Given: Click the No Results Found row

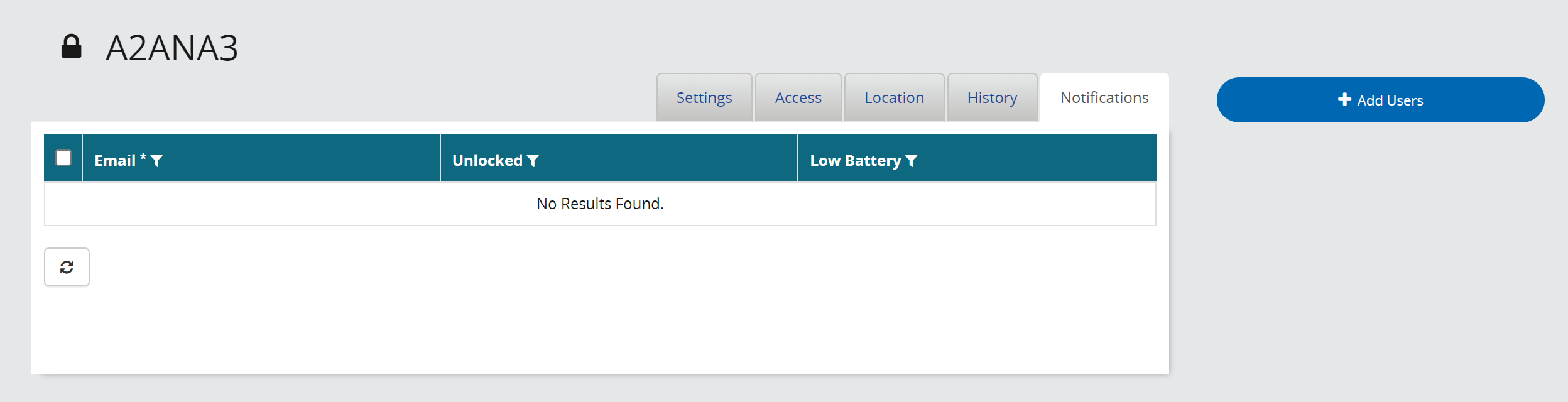Looking at the screenshot, I should [600, 204].
